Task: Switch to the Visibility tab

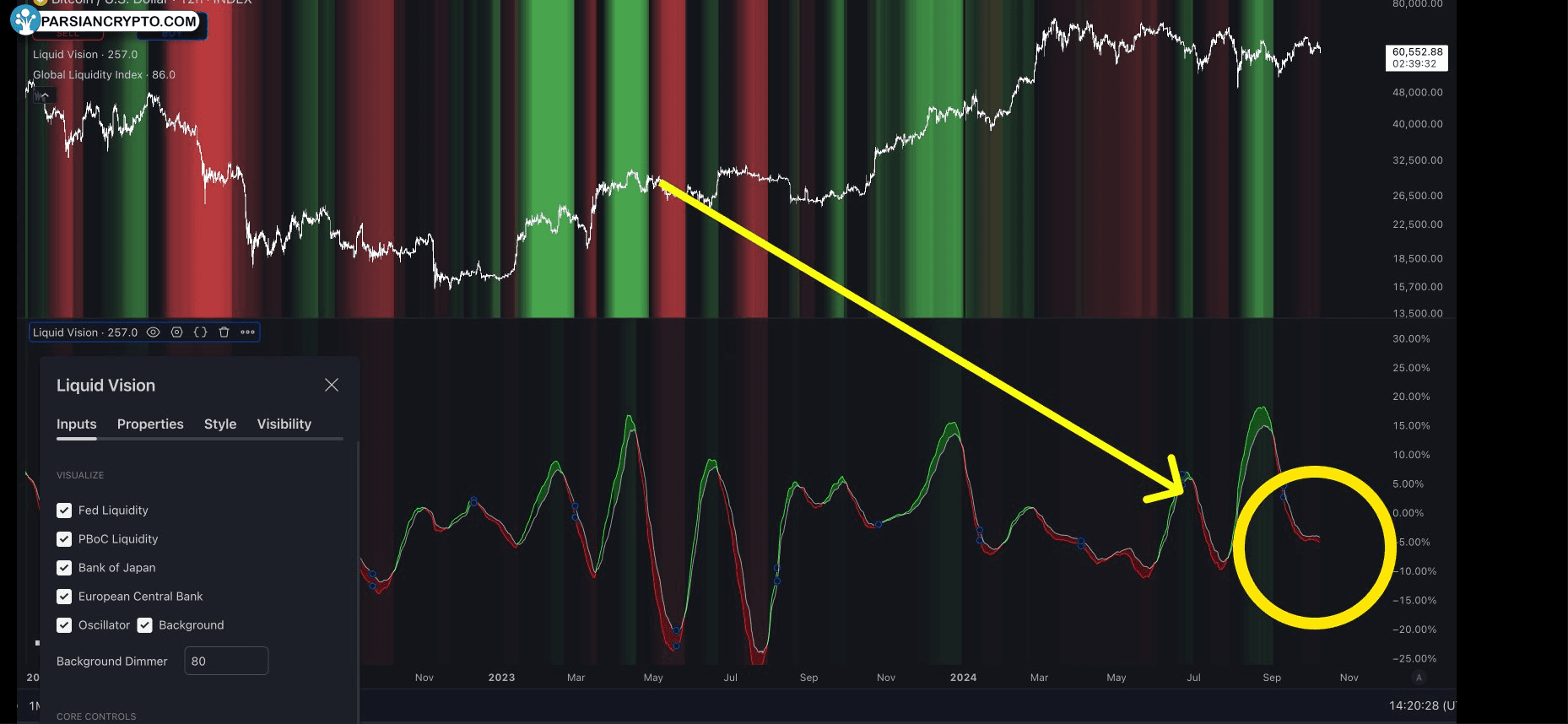Action: pos(284,424)
